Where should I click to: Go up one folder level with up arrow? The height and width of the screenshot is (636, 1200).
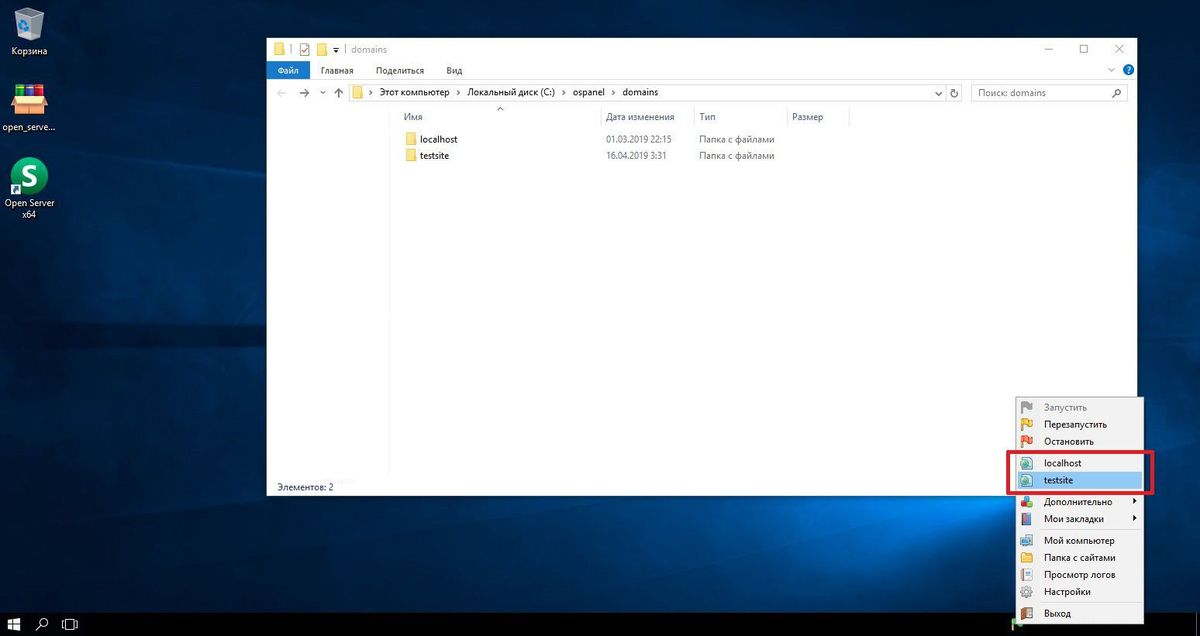pyautogui.click(x=339, y=92)
